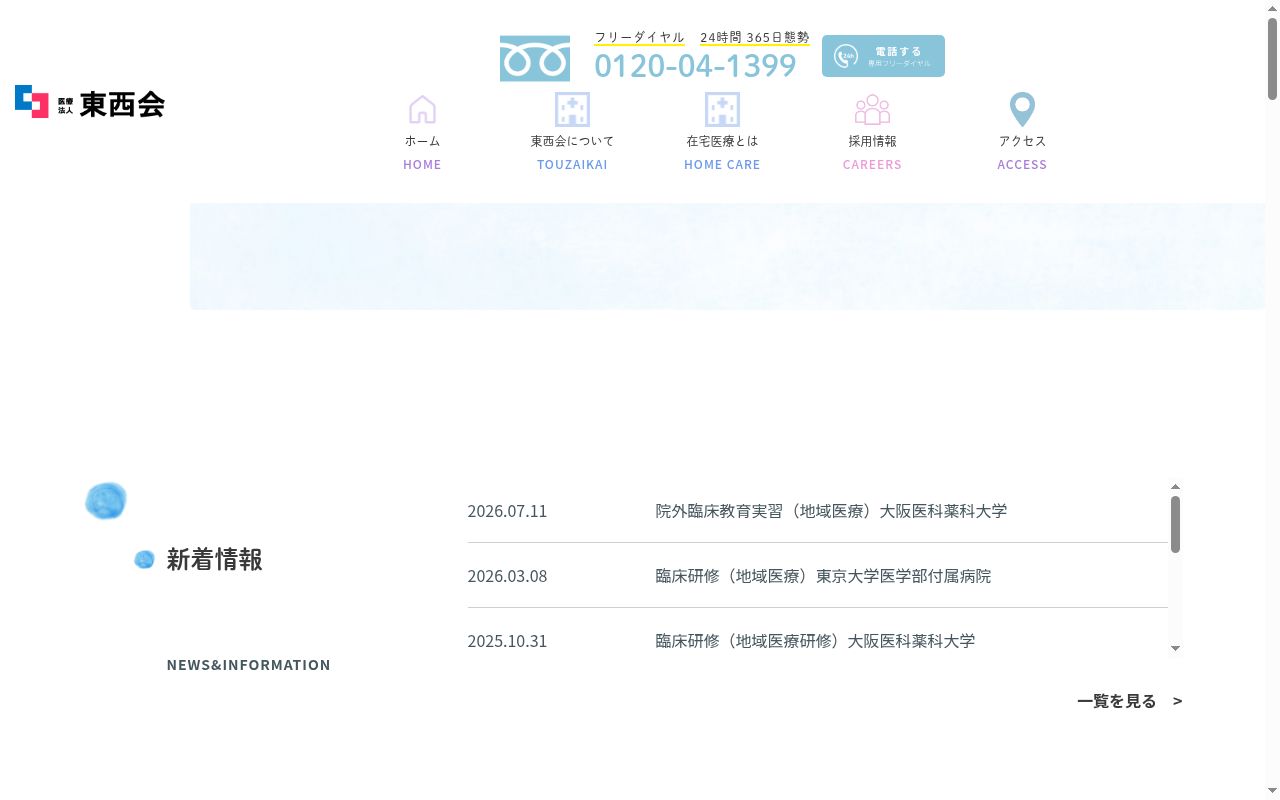This screenshot has height=800, width=1280.
Task: Open the HOME menu label
Action: (x=422, y=164)
